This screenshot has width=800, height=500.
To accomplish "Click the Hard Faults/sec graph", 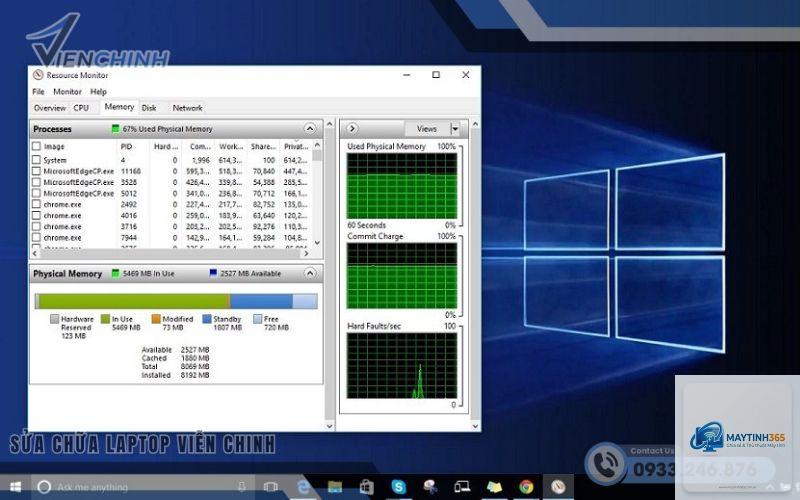I will pyautogui.click(x=402, y=365).
